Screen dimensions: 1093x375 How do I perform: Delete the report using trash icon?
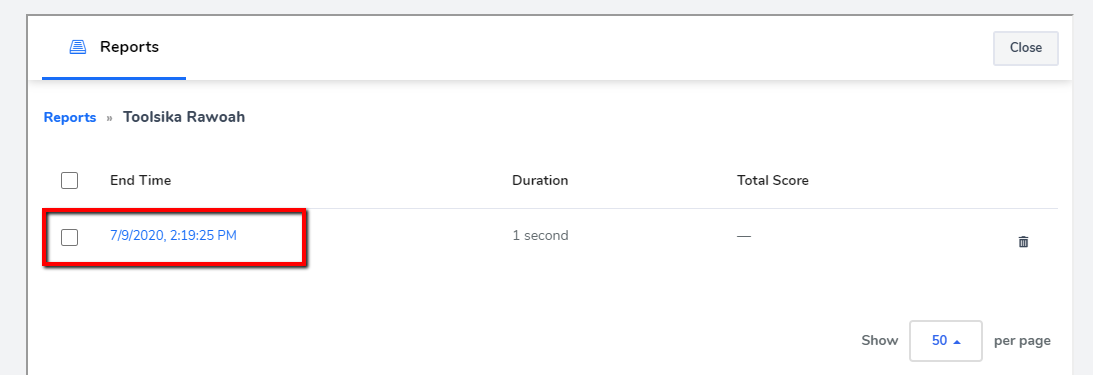pyautogui.click(x=1023, y=242)
